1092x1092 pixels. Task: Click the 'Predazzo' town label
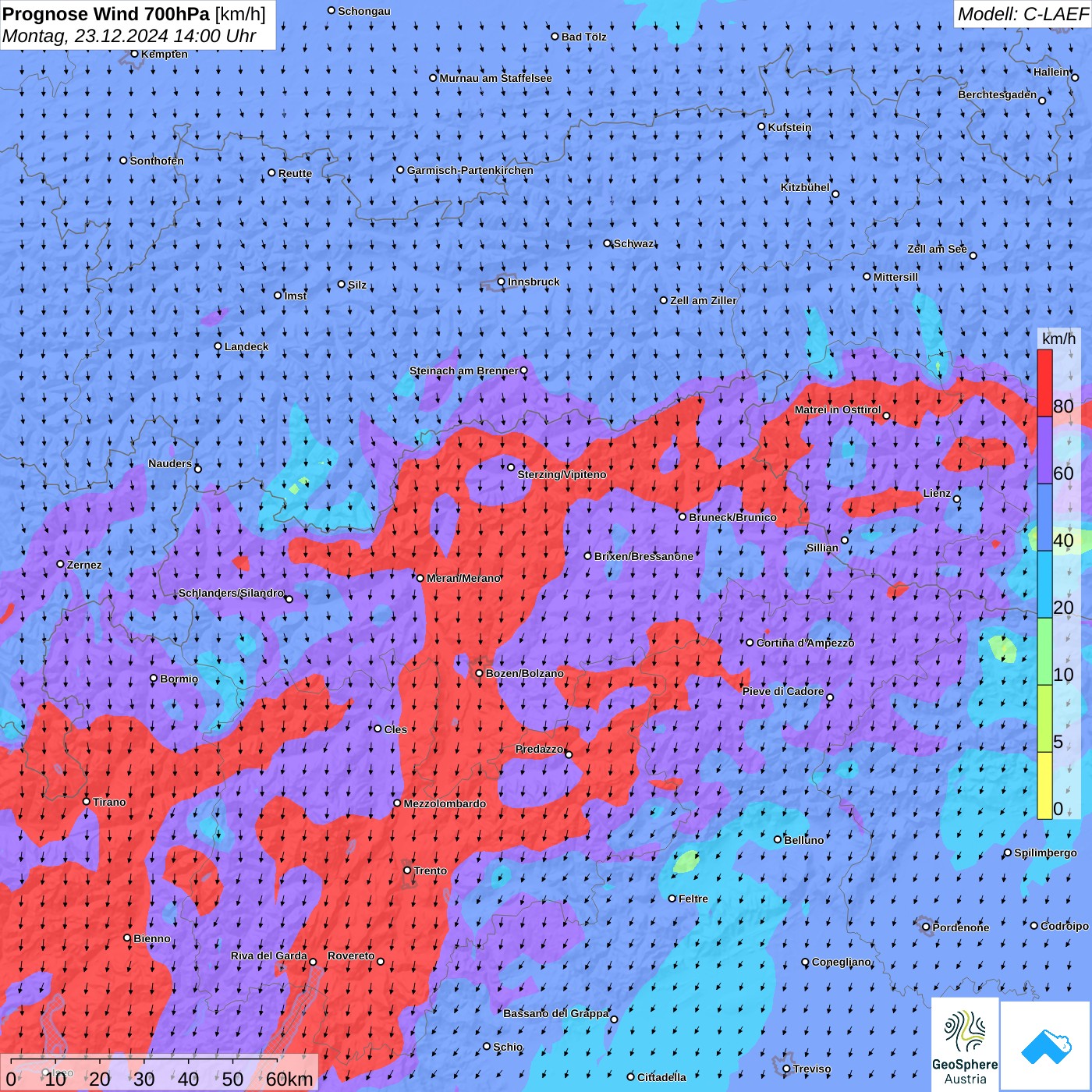click(x=539, y=749)
